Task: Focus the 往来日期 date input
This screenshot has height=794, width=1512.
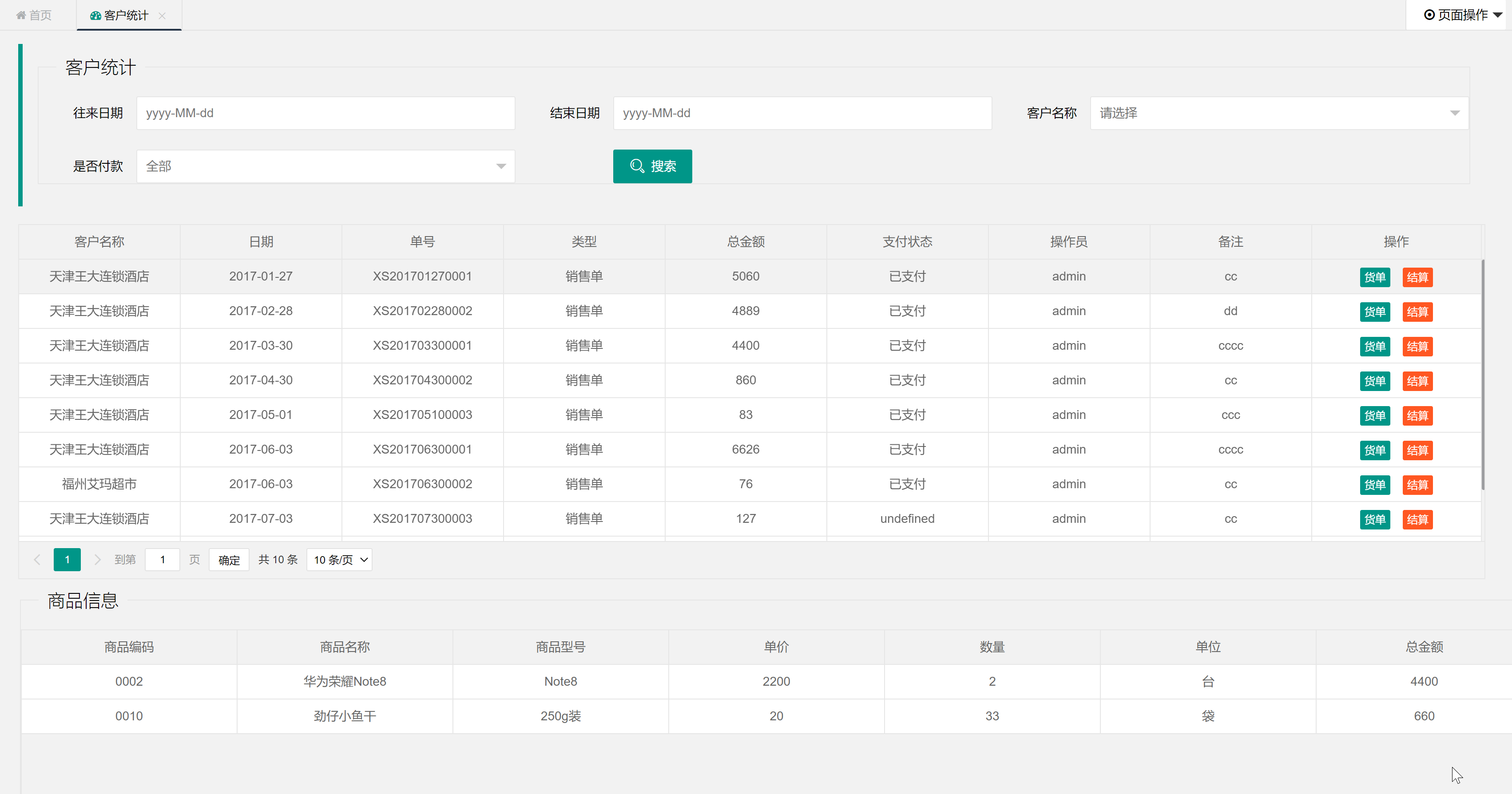Action: 326,113
